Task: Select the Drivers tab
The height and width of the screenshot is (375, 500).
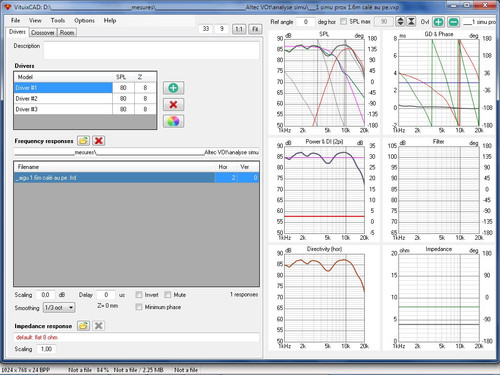Action: (x=17, y=32)
